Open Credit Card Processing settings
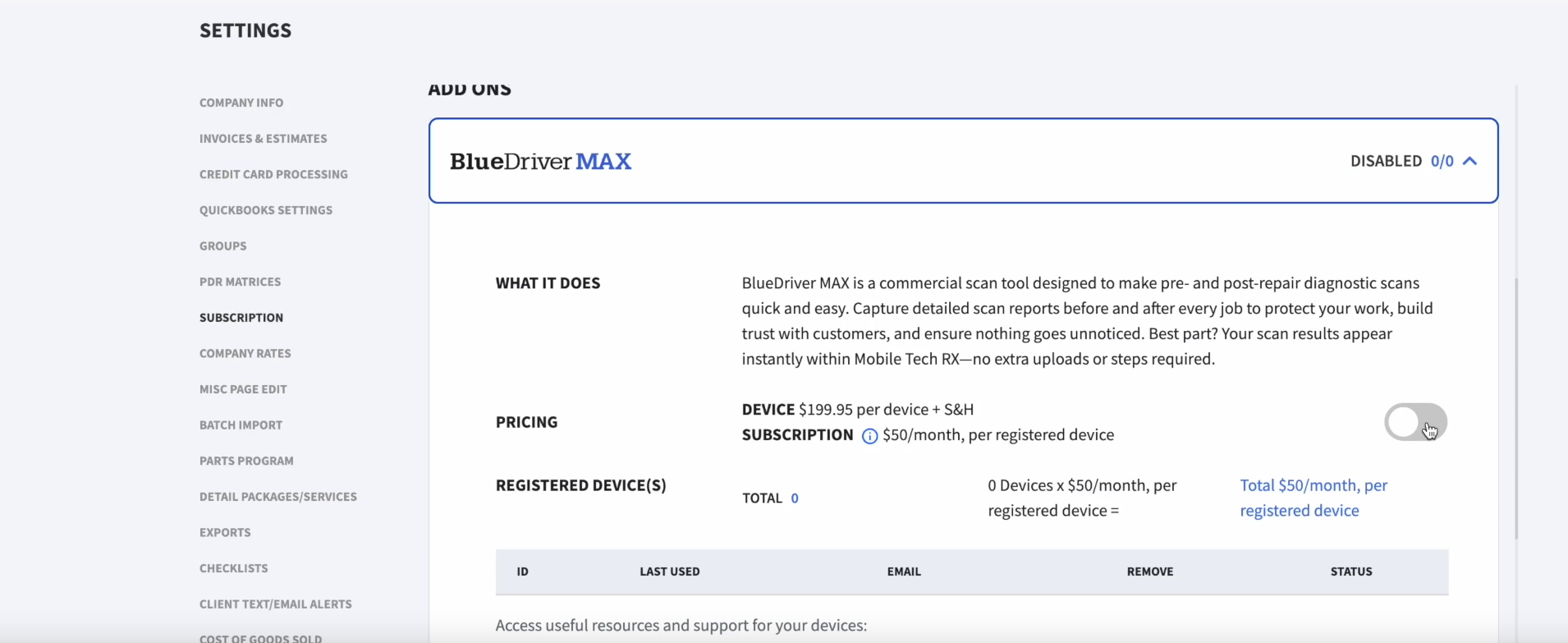This screenshot has width=1568, height=643. coord(273,174)
